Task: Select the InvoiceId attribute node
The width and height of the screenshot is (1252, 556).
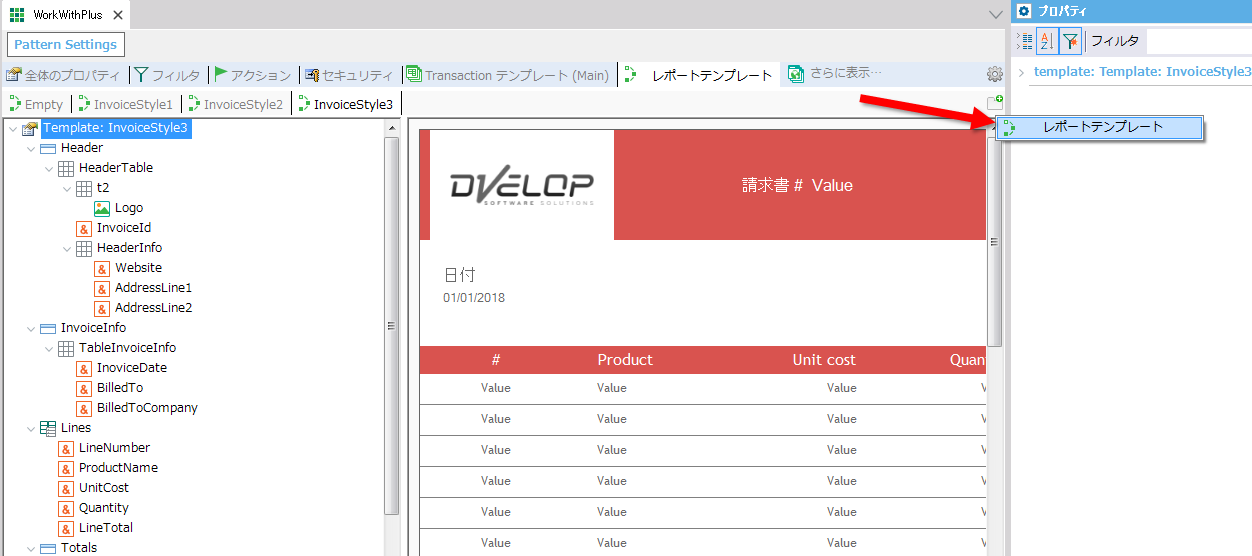Action: tap(123, 228)
